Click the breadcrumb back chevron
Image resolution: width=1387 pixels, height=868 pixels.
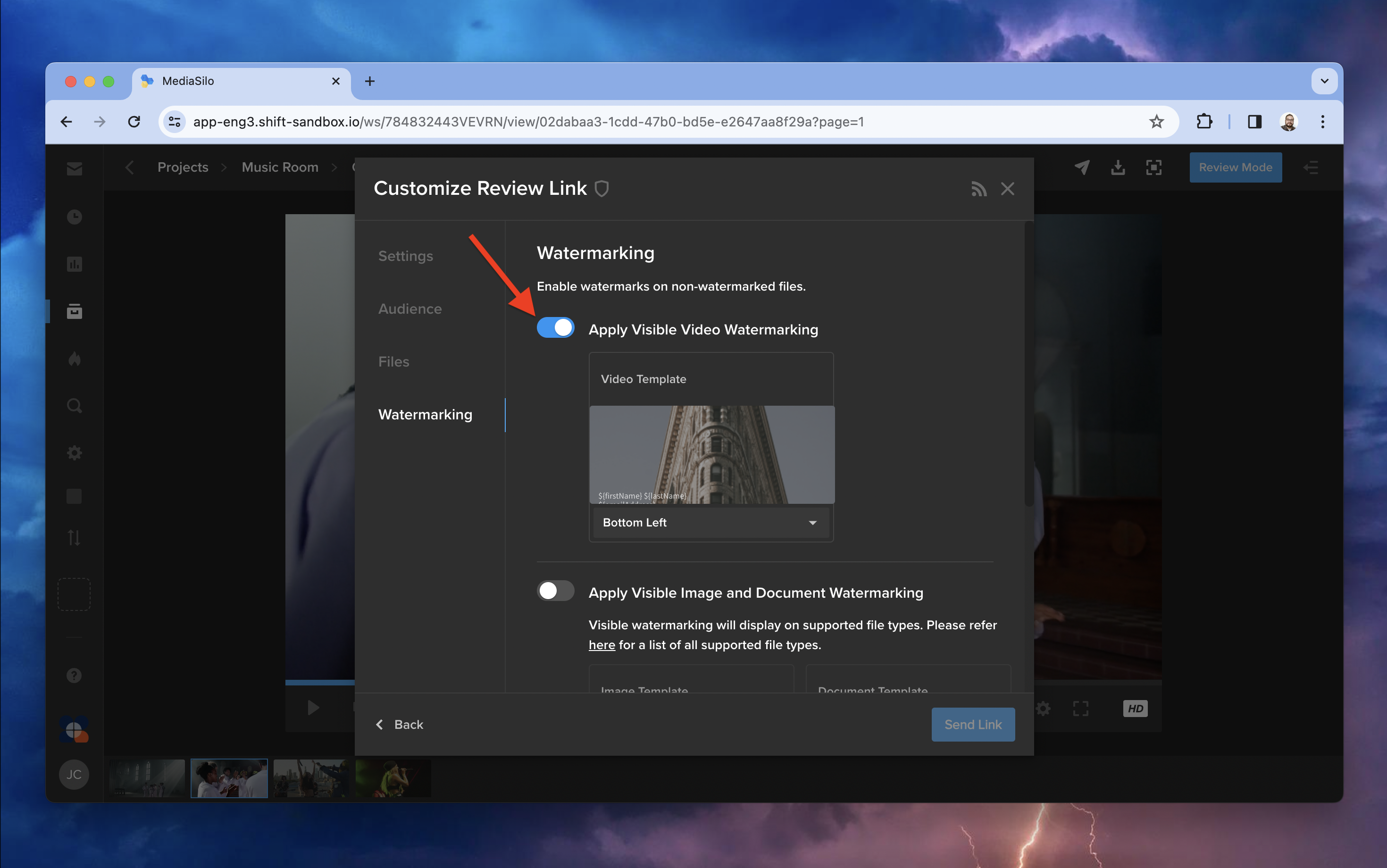click(129, 167)
